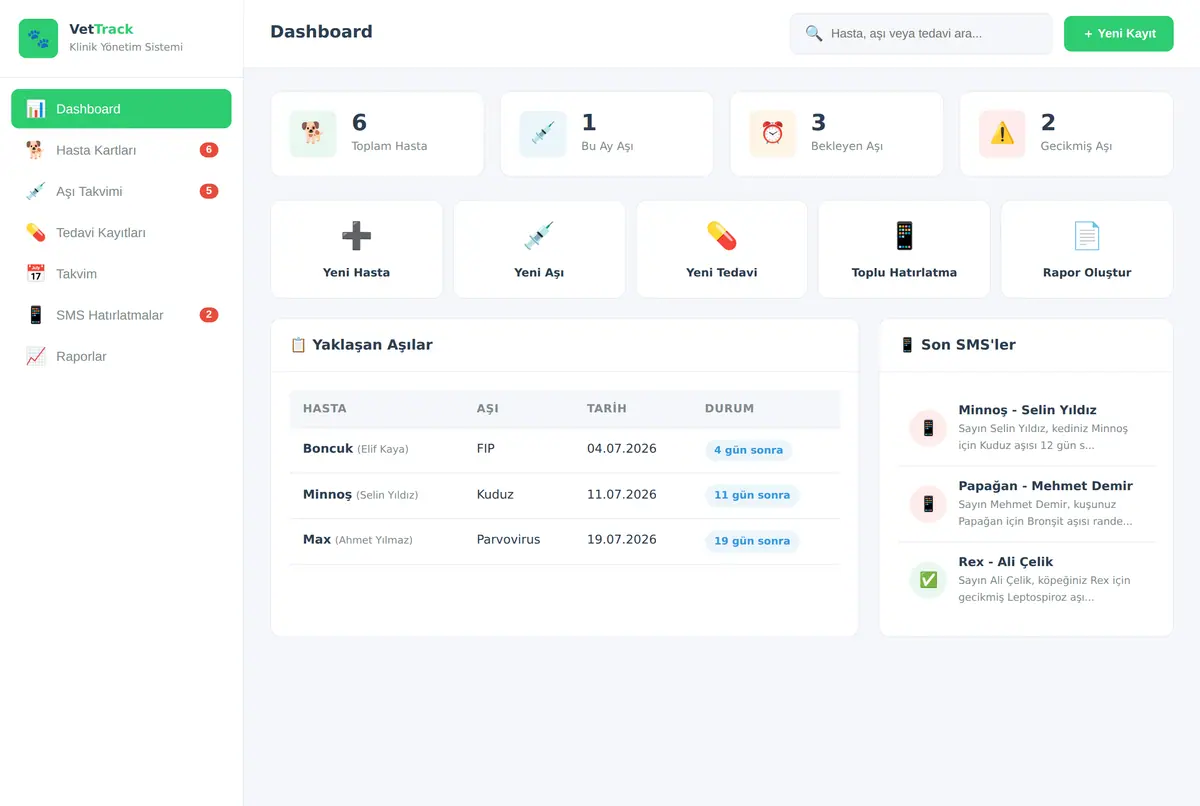Click the dog icon on Toplam Hasta stat
The image size is (1200, 806).
point(313,134)
